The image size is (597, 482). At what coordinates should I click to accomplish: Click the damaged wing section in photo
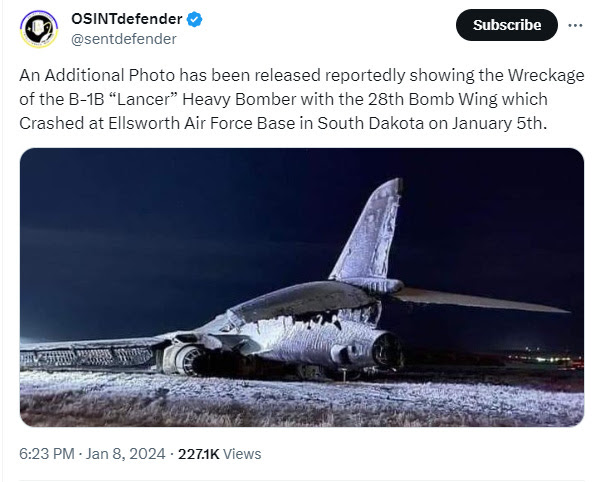pos(87,356)
